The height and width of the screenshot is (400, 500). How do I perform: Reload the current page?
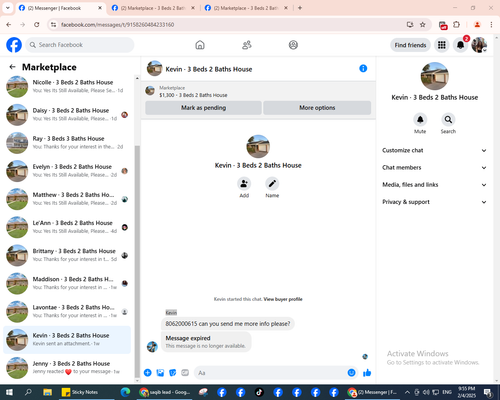click(37, 25)
